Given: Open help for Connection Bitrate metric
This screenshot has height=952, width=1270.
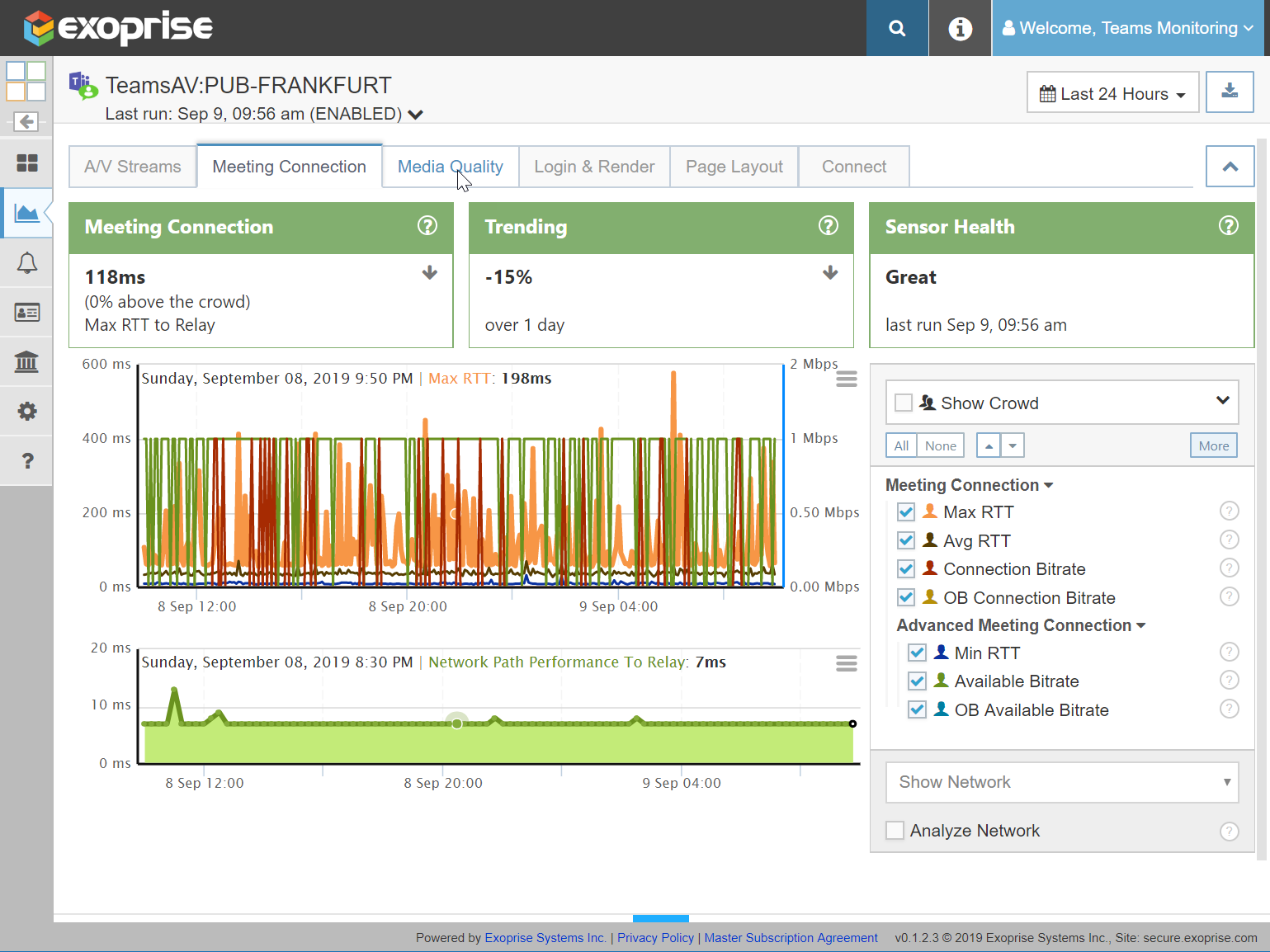Looking at the screenshot, I should (x=1230, y=568).
